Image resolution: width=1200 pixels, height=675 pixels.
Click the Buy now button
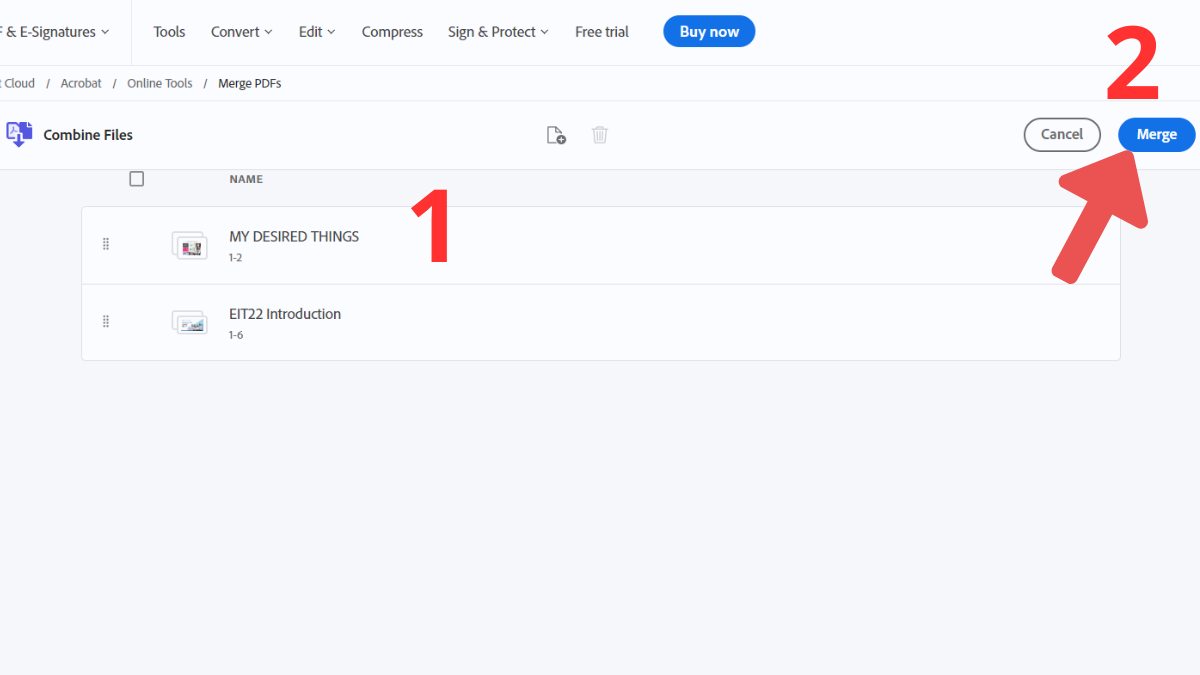[x=709, y=31]
